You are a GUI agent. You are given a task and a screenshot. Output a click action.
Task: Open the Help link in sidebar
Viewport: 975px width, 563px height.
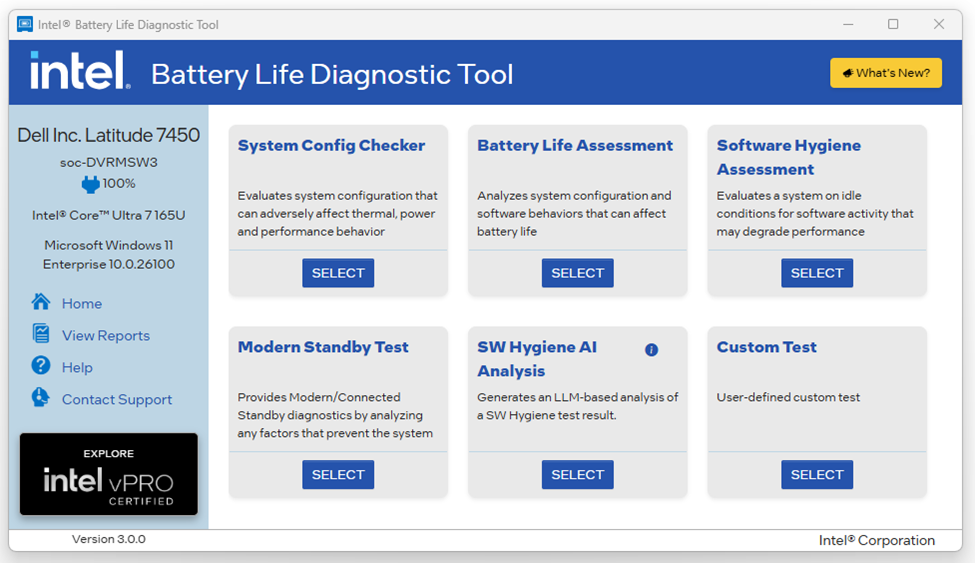[x=77, y=368]
